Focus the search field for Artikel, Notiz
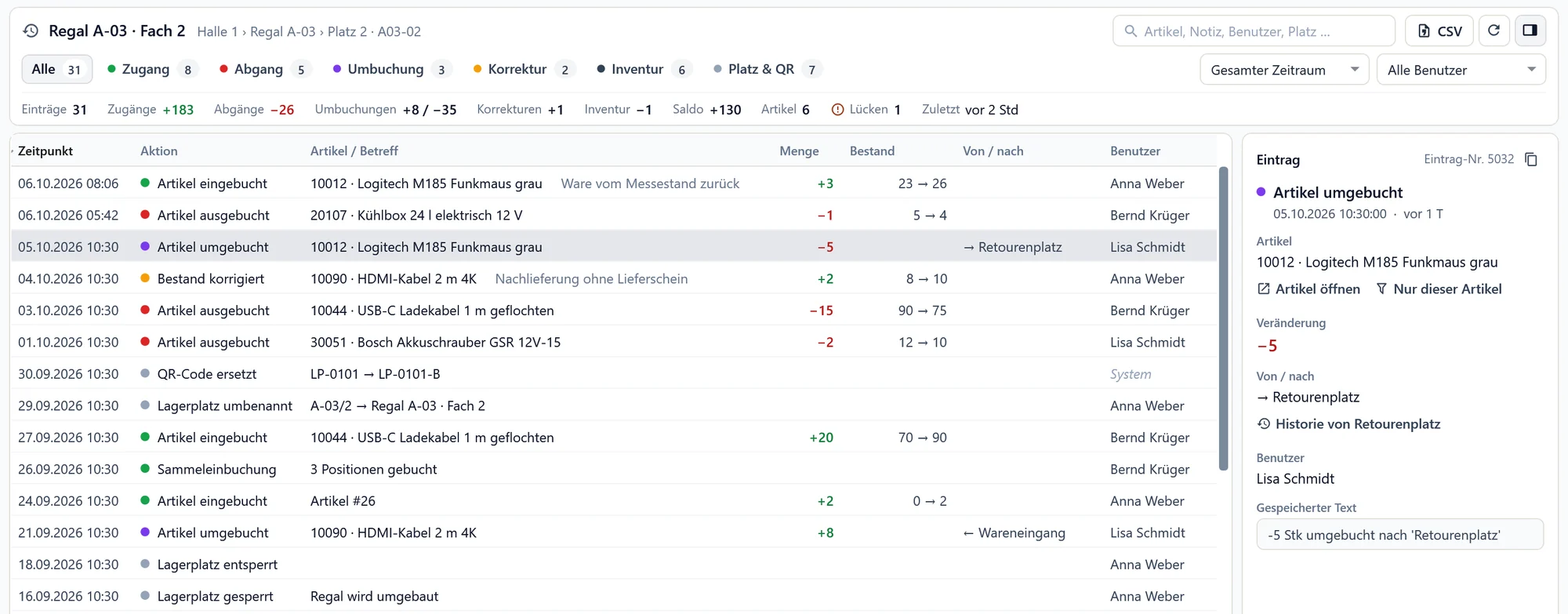This screenshot has height=614, width=1568. (x=1254, y=31)
